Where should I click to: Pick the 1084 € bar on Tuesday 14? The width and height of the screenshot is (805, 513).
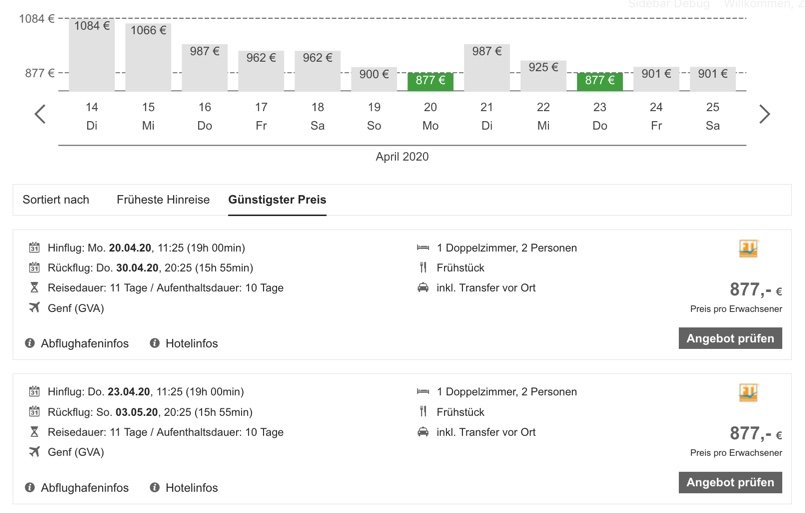(x=92, y=55)
